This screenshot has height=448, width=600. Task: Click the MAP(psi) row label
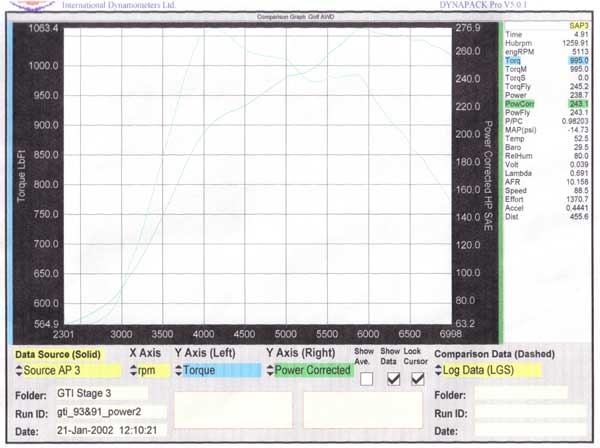tap(520, 130)
